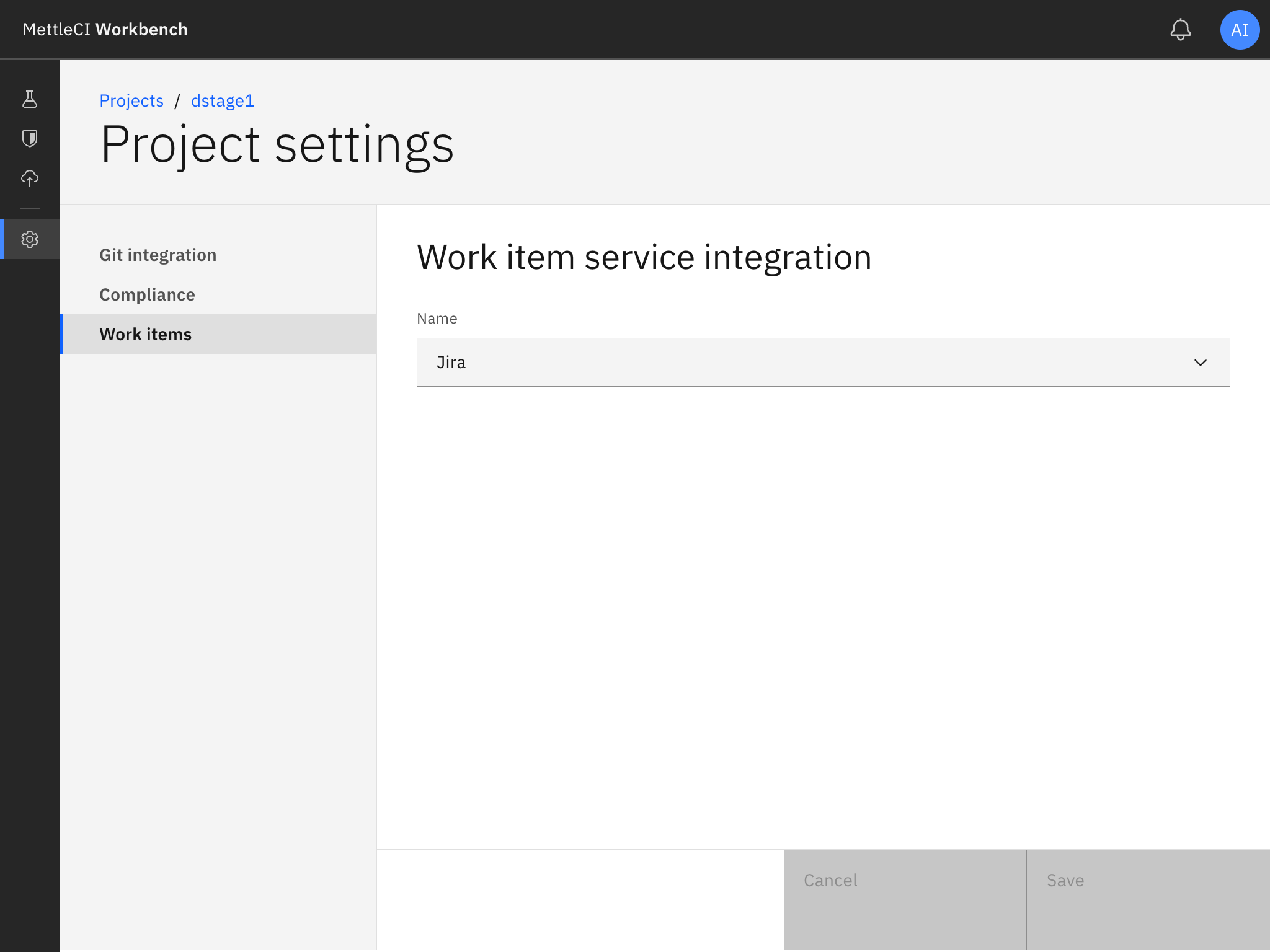Screen dimensions: 1270x952
Task: Open the flask testing icon in sidebar
Action: (29, 99)
